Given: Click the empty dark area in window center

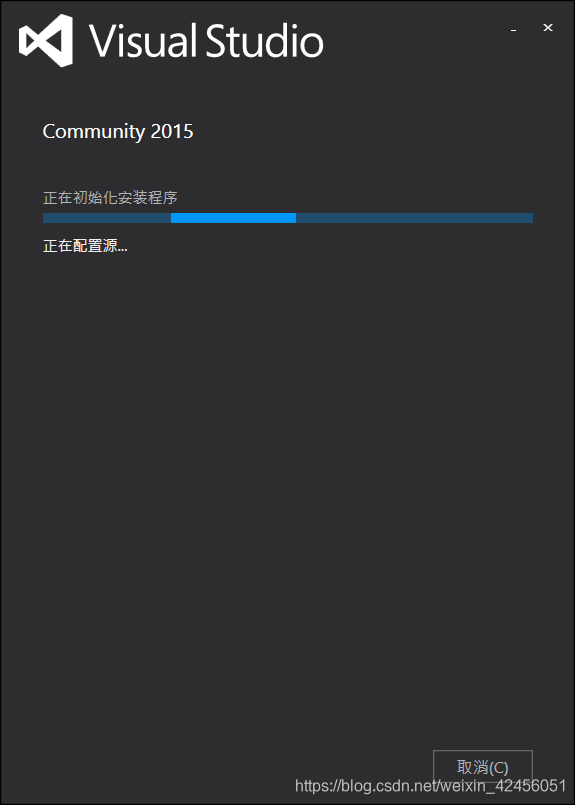Looking at the screenshot, I should tap(288, 462).
